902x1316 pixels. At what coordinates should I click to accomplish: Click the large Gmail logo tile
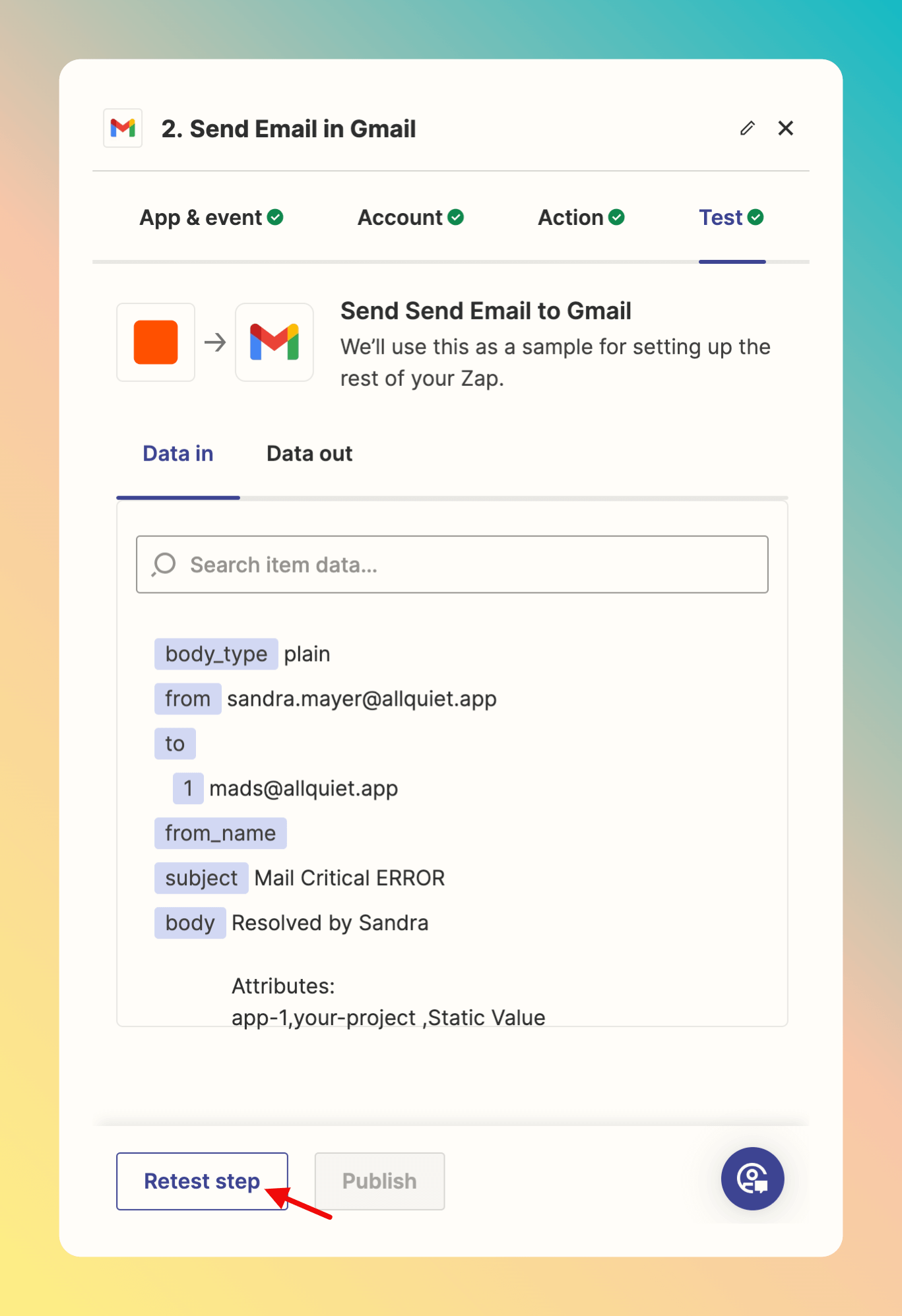click(x=274, y=342)
